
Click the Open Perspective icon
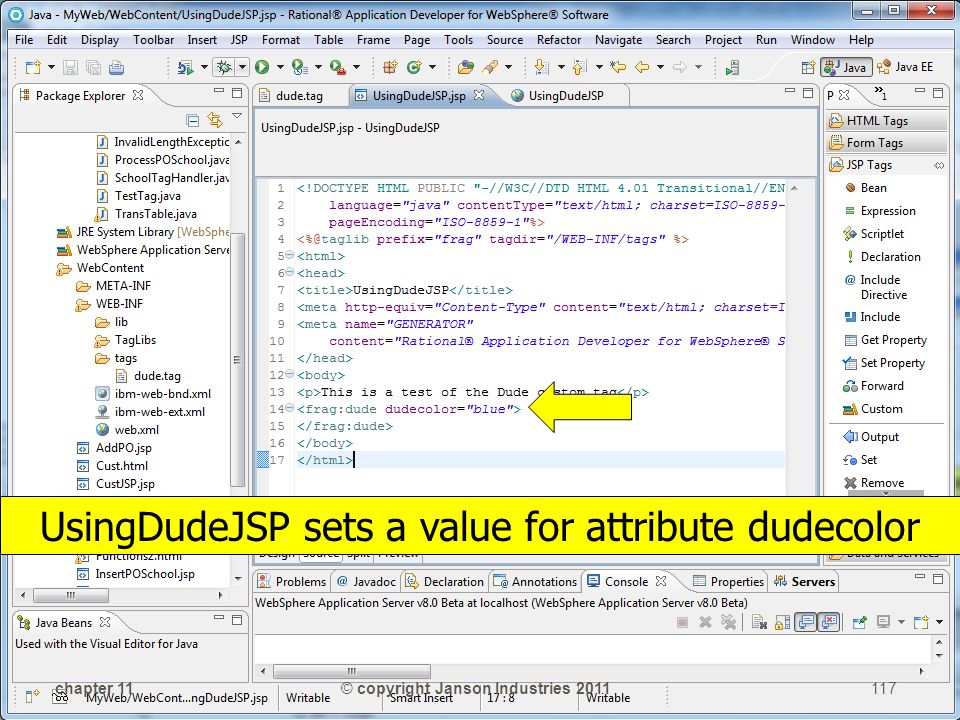(x=808, y=67)
